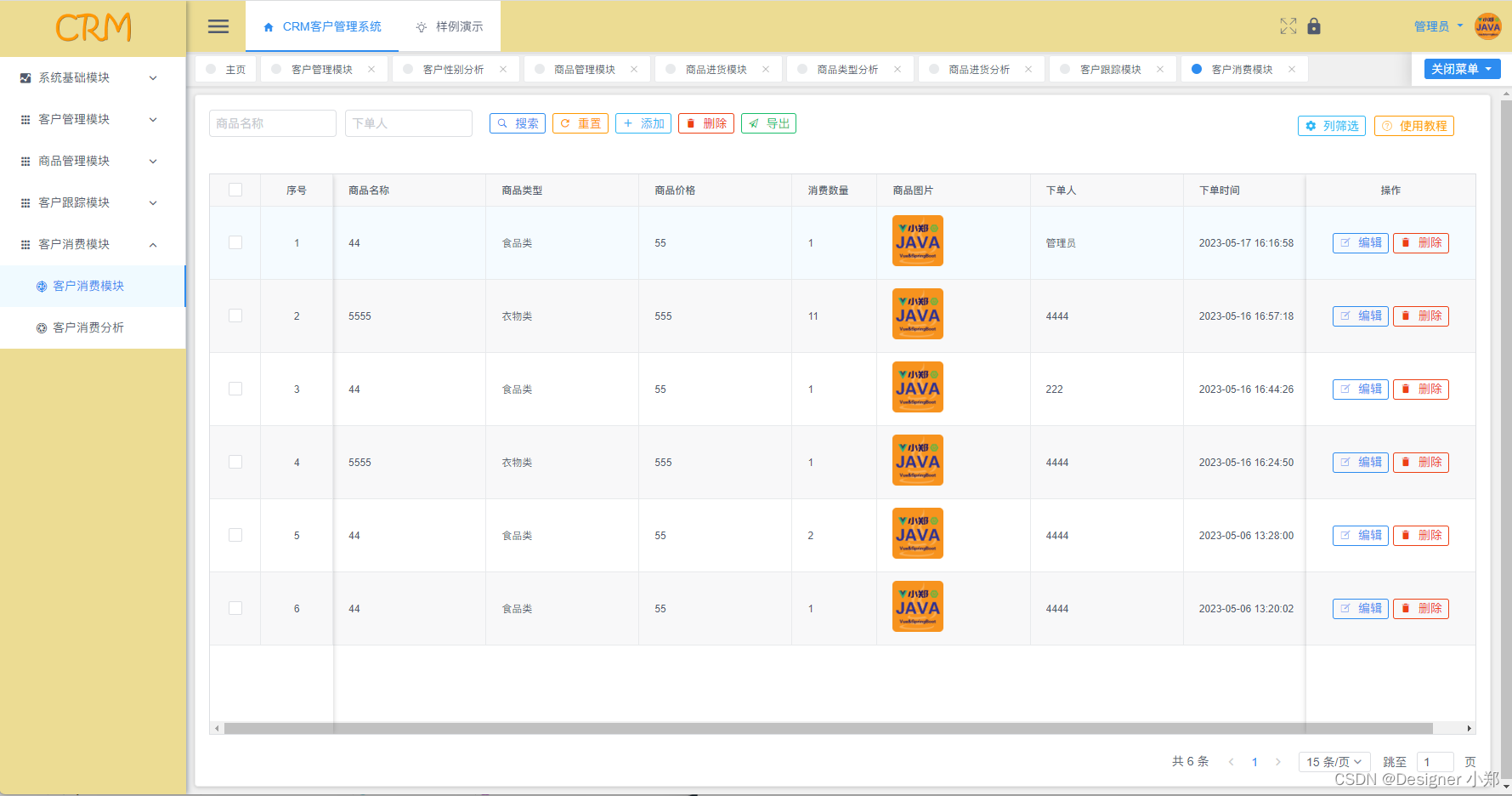The width and height of the screenshot is (1512, 796).
Task: Close the 客户跟踪模块 tab
Action: click(1160, 70)
